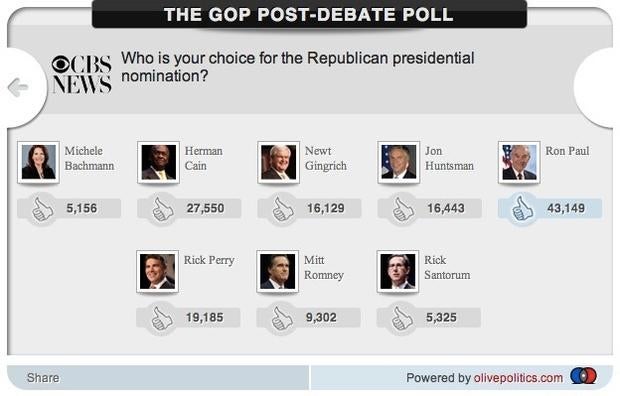Click the Newt Gingrich name label

tap(326, 158)
